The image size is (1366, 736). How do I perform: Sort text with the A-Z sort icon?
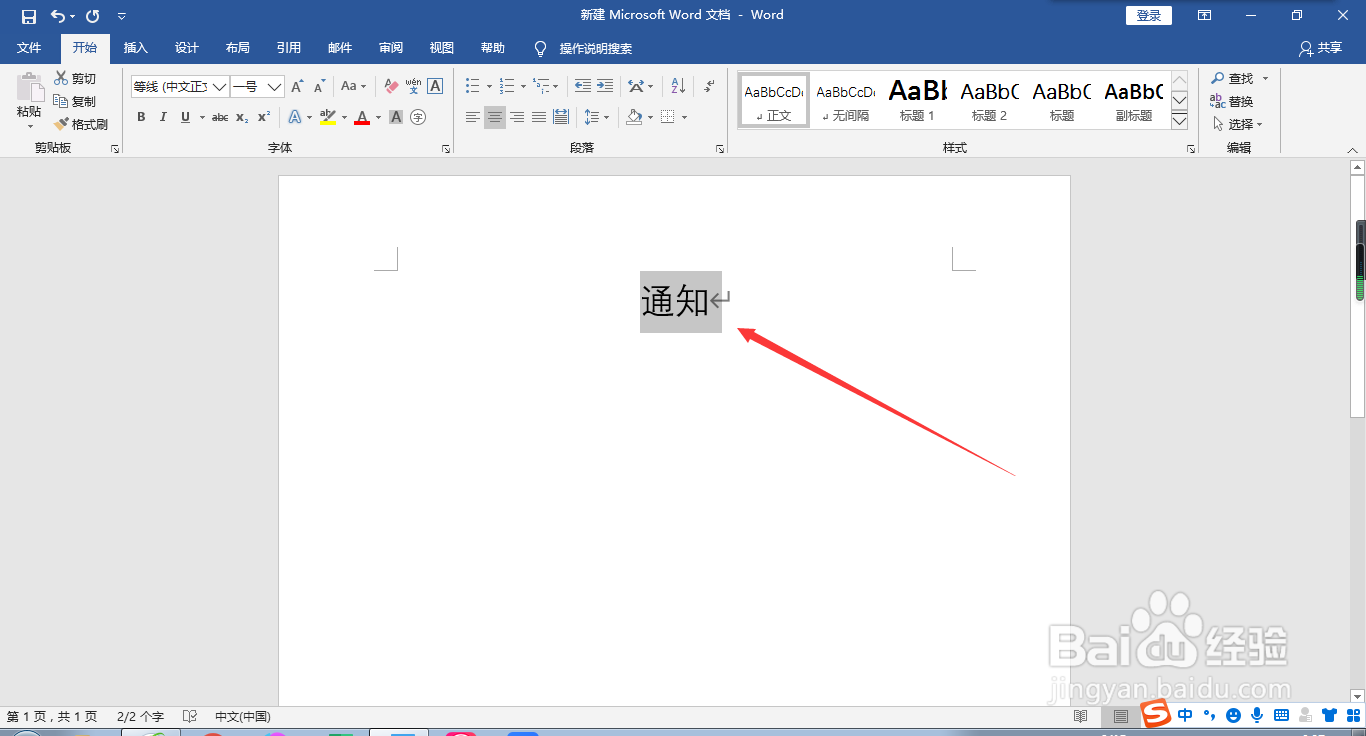(x=678, y=87)
